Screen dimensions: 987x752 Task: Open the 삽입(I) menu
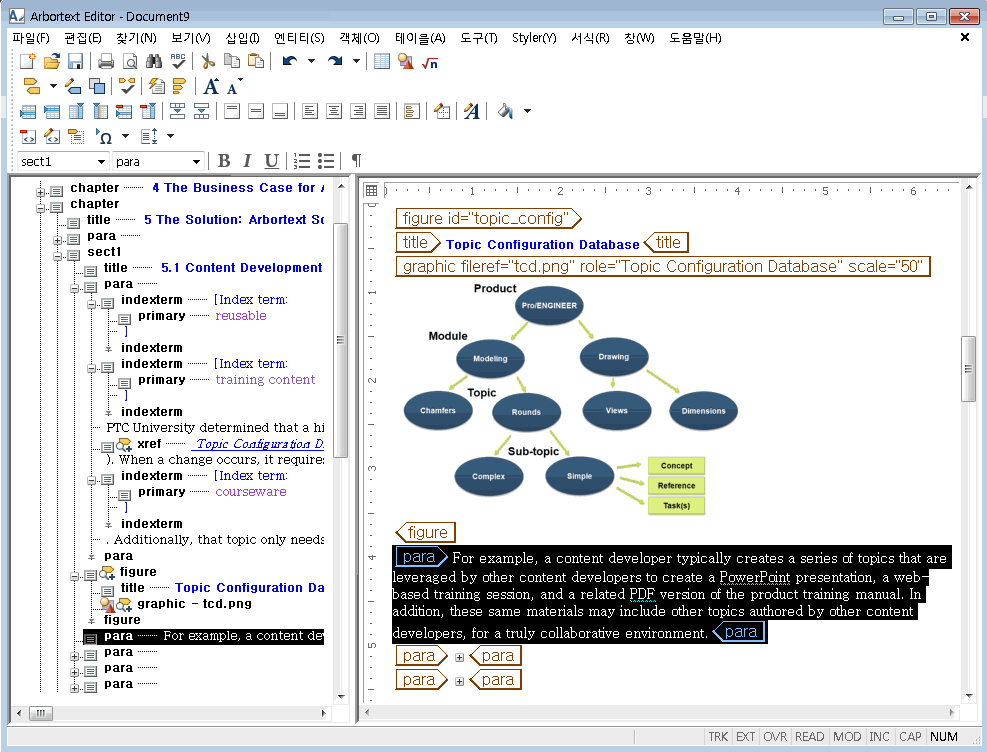point(242,38)
